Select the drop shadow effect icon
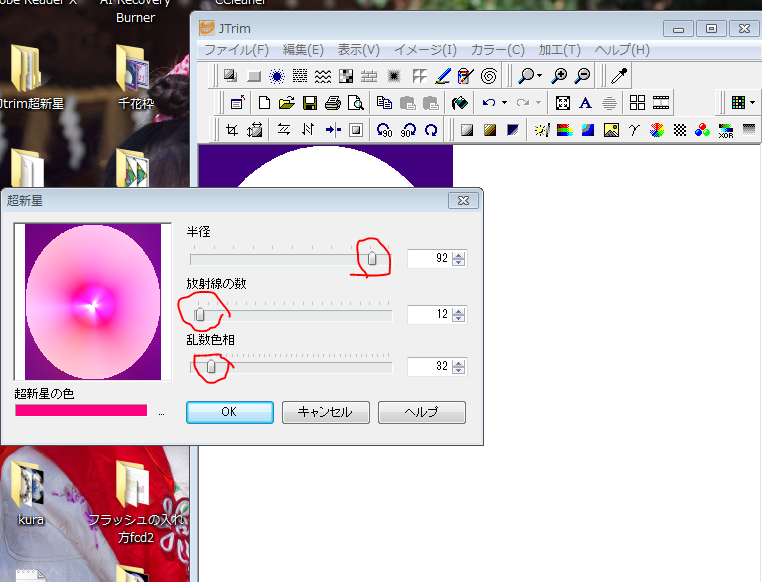 pos(230,76)
